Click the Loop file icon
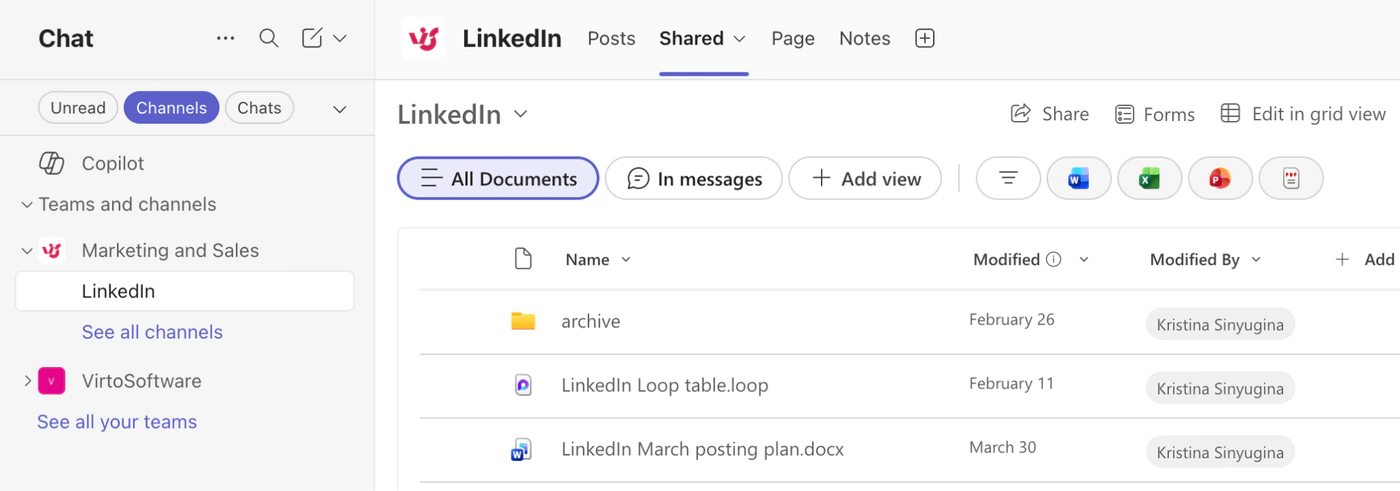Viewport: 1400px width, 491px height. coord(523,385)
